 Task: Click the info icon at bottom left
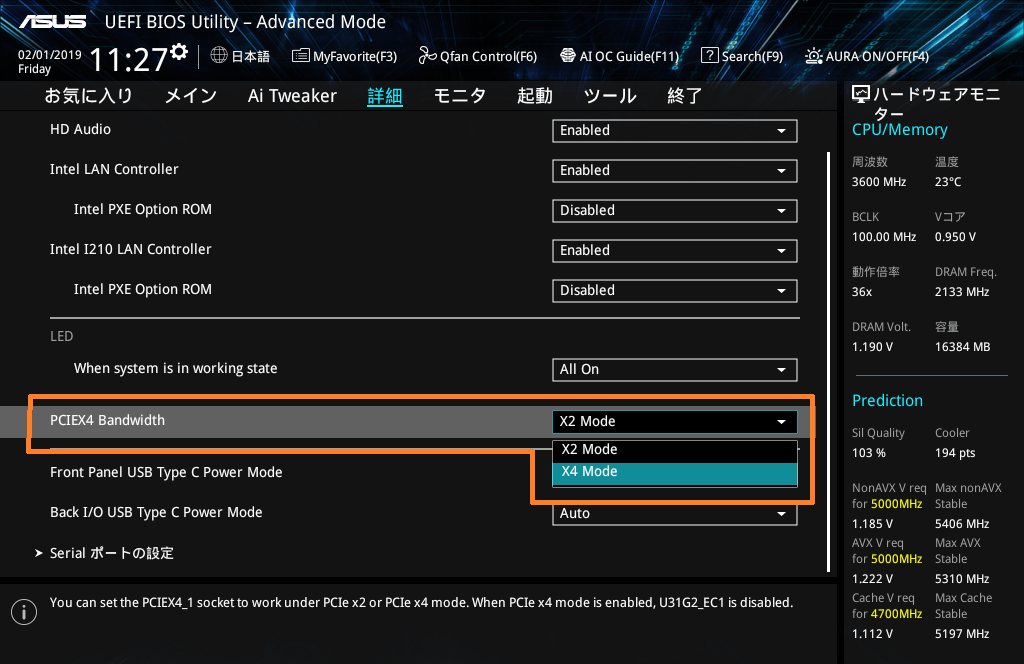point(24,612)
